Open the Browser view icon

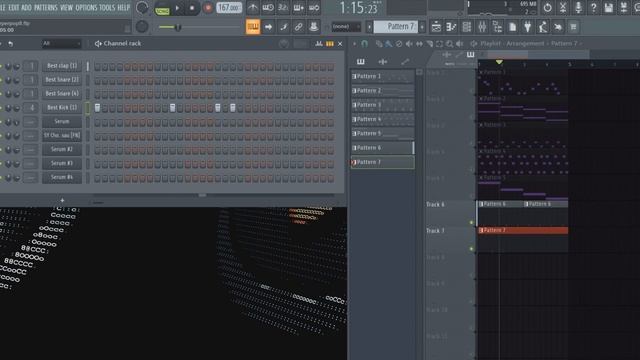point(497,27)
